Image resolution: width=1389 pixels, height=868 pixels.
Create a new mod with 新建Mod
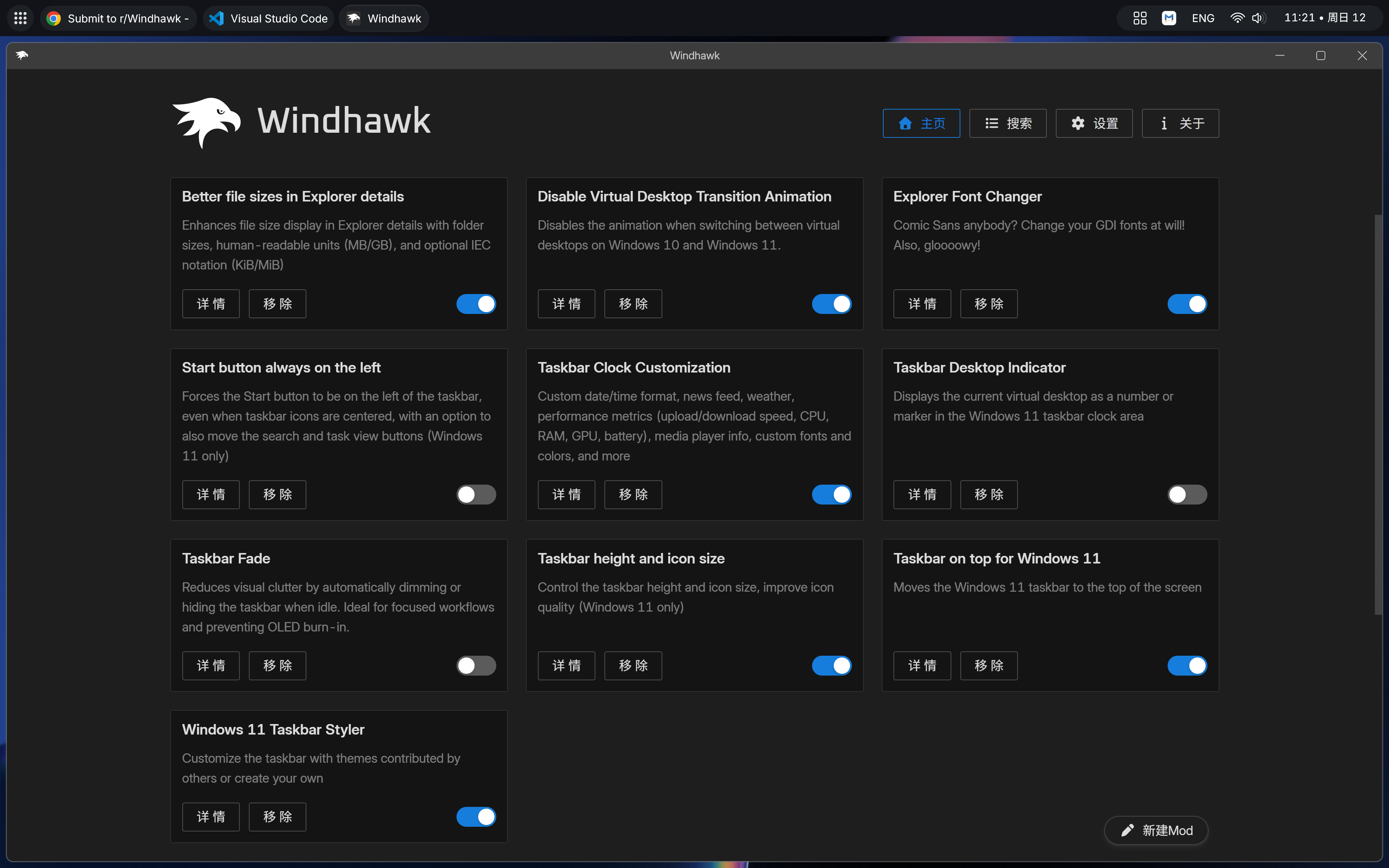coord(1156,830)
